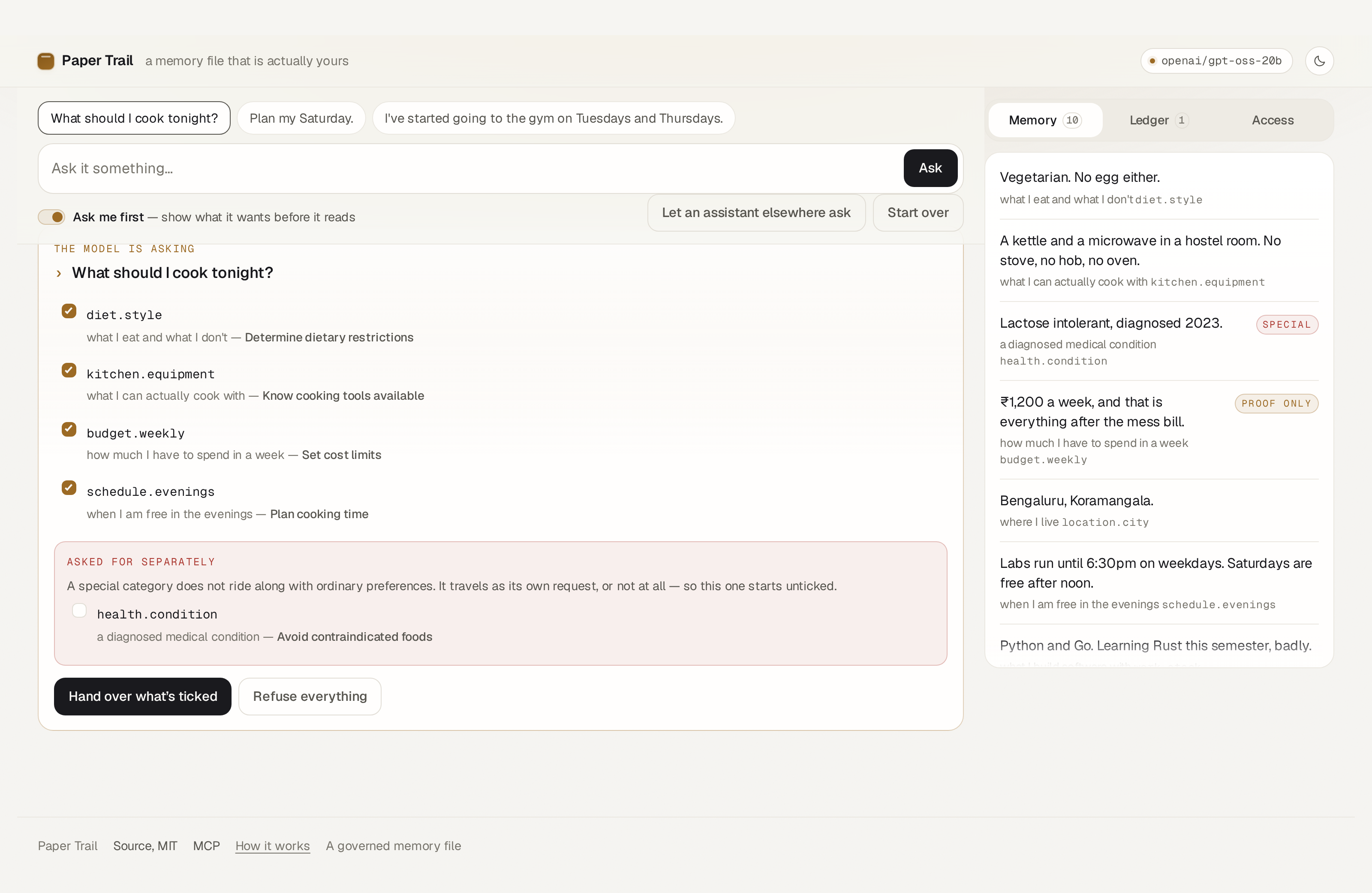The width and height of the screenshot is (1372, 893).
Task: Uncheck the kitchen.equipment checkbox
Action: [69, 370]
